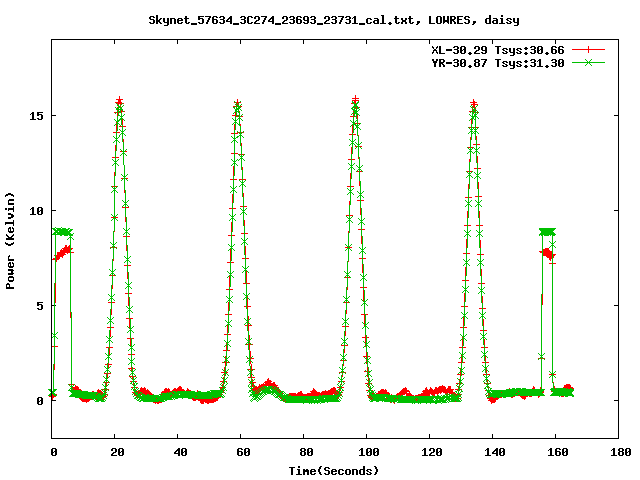Click the small baseline bump near 68 seconds

tap(267, 387)
